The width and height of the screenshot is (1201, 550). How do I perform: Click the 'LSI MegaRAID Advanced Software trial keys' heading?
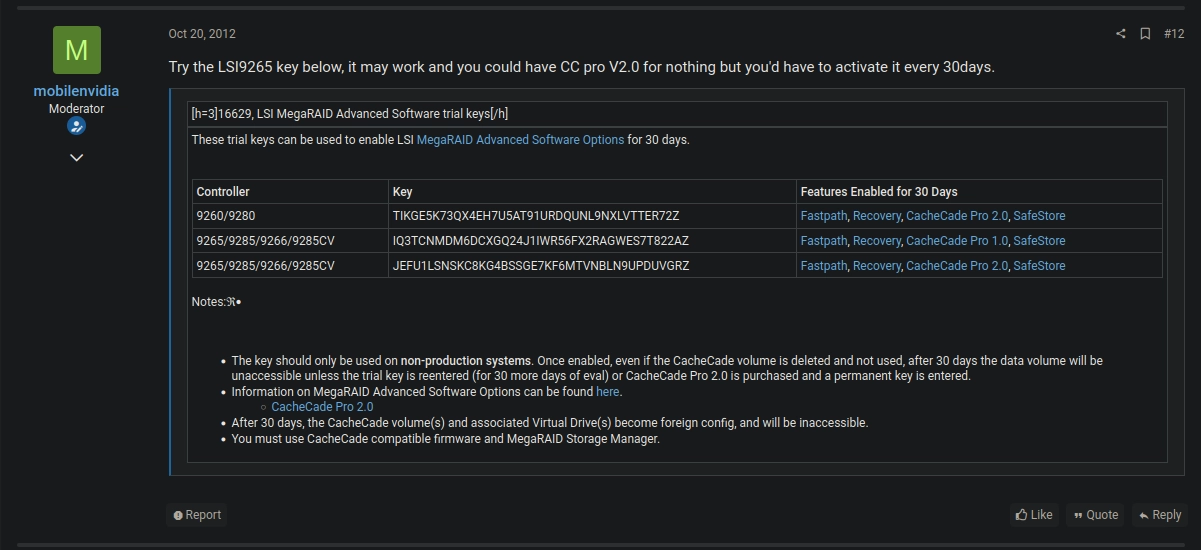[x=350, y=114]
